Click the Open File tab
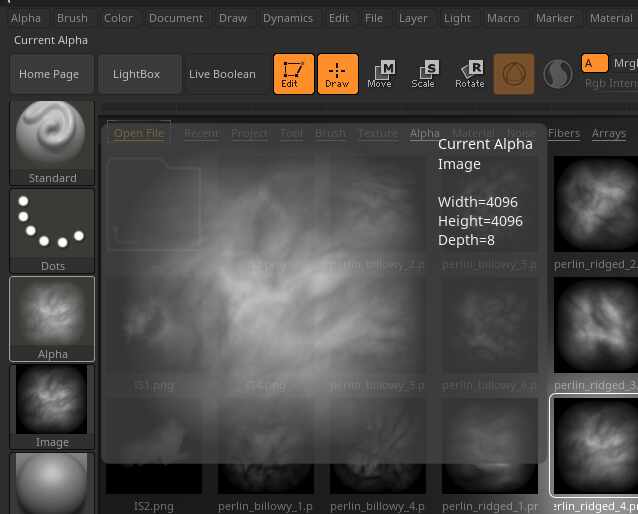The width and height of the screenshot is (638, 514). point(139,133)
